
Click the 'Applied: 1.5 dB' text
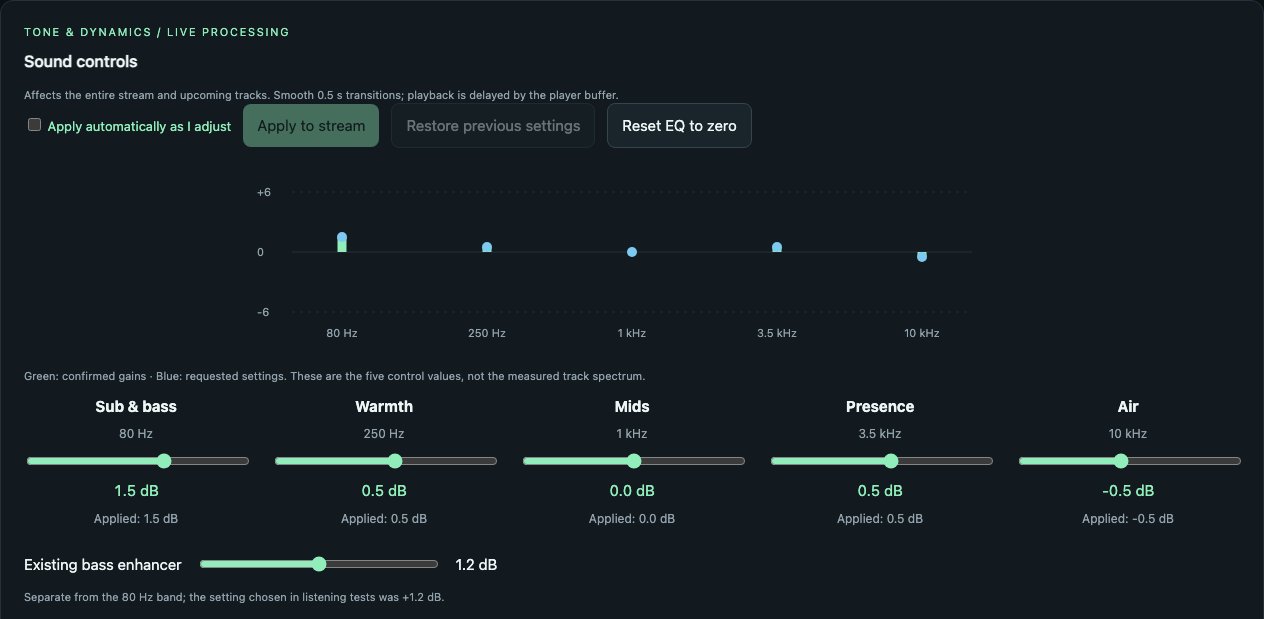pos(136,519)
